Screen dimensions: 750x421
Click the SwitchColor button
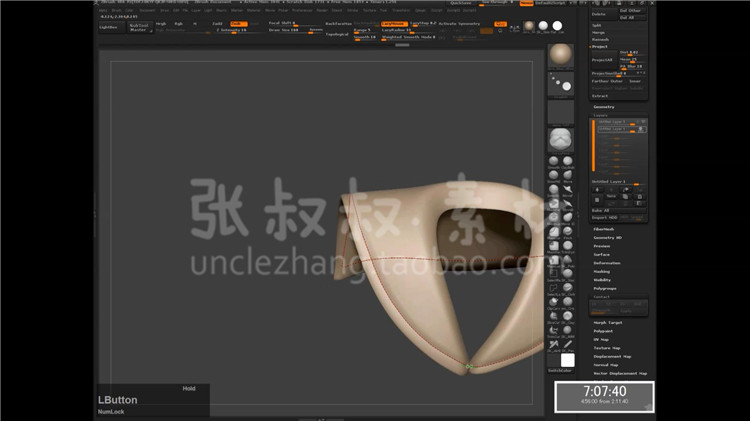[x=561, y=371]
